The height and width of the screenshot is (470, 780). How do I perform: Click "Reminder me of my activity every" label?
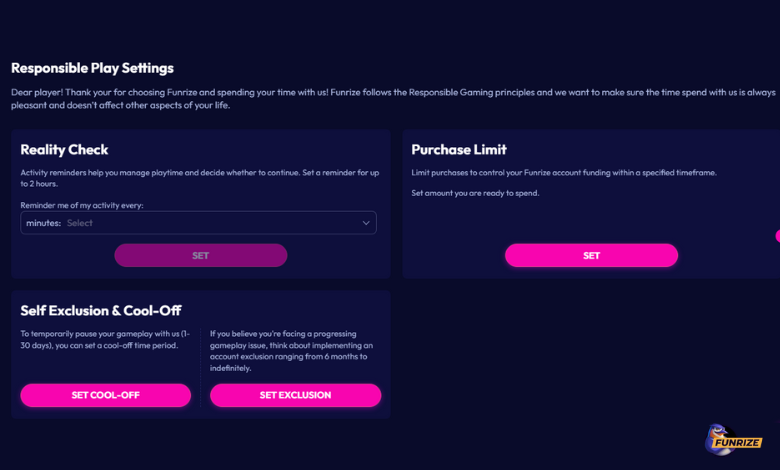[x=82, y=205]
